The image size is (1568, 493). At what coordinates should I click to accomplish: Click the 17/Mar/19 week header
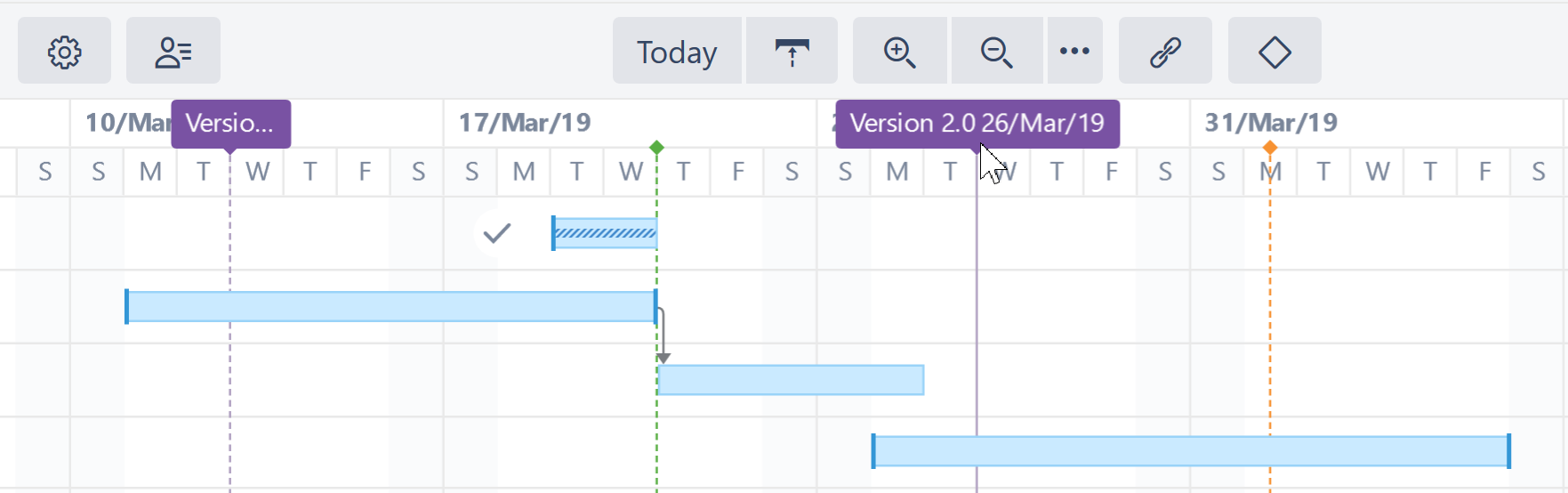point(525,123)
